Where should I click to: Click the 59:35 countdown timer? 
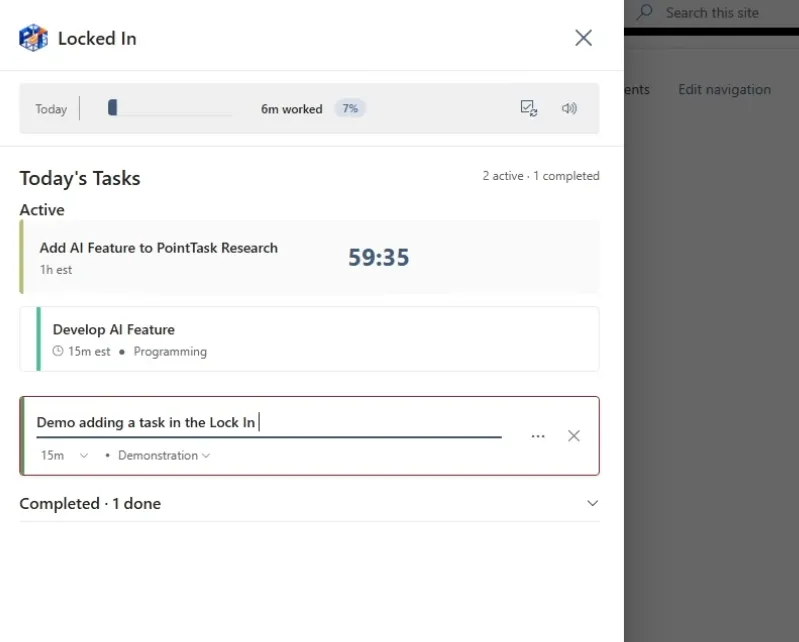[x=379, y=257]
